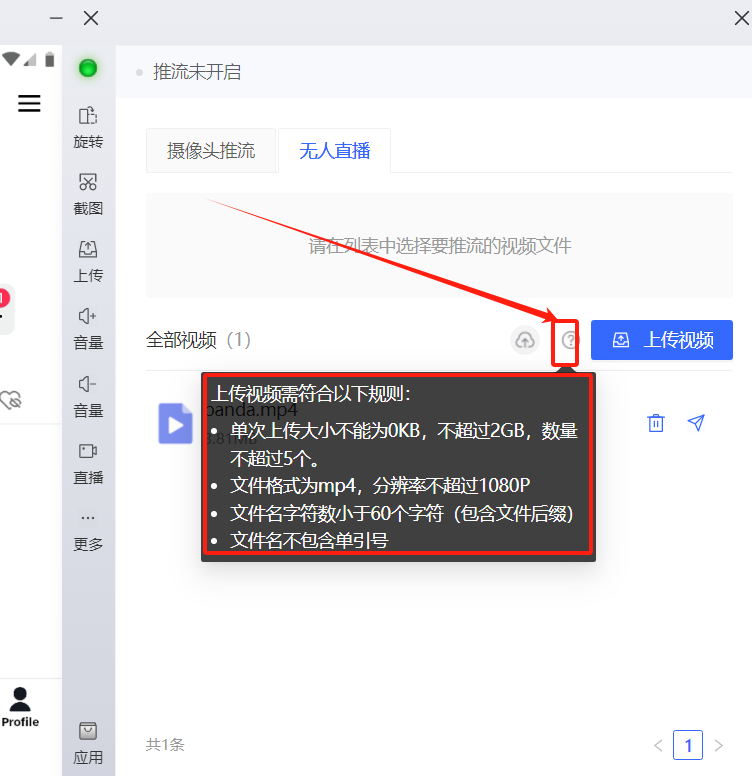Screen dimensions: 752x776
Task: Show 更多 tools in the sidebar
Action: 88,532
